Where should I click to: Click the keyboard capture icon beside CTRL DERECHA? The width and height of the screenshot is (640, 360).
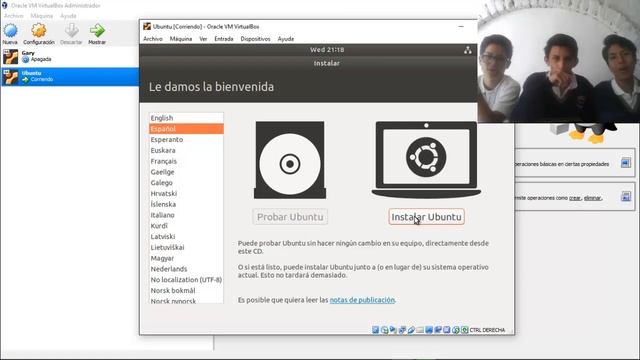click(464, 330)
